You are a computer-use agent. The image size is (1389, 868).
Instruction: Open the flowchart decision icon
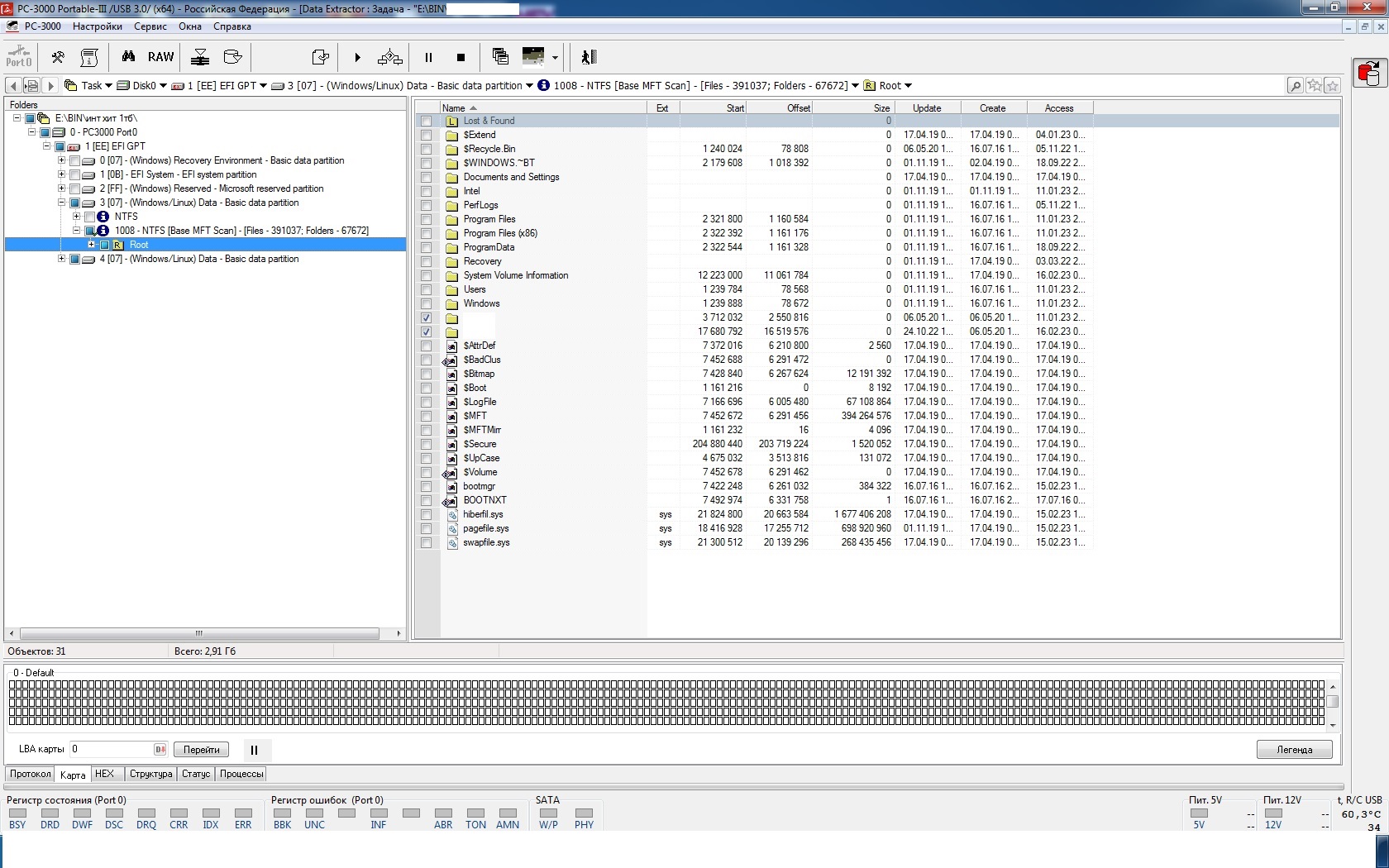pyautogui.click(x=390, y=57)
